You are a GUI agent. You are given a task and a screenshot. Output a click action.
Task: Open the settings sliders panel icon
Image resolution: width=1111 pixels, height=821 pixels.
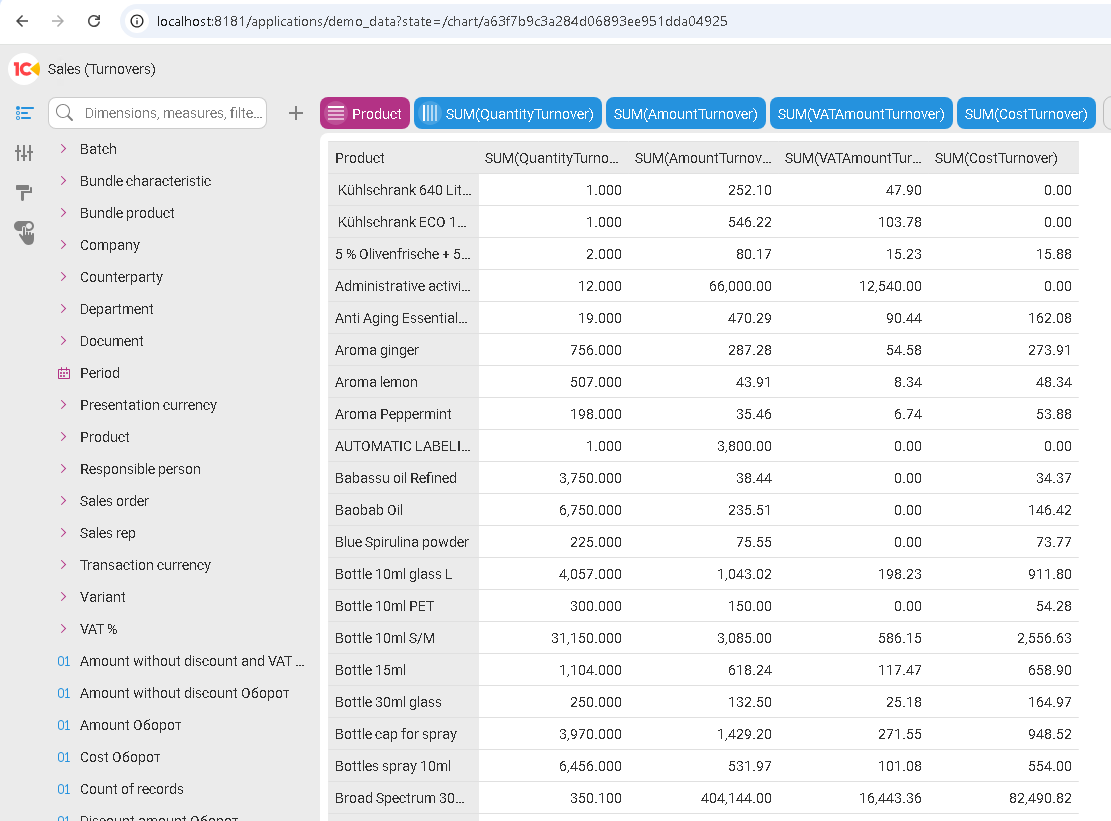[x=25, y=153]
